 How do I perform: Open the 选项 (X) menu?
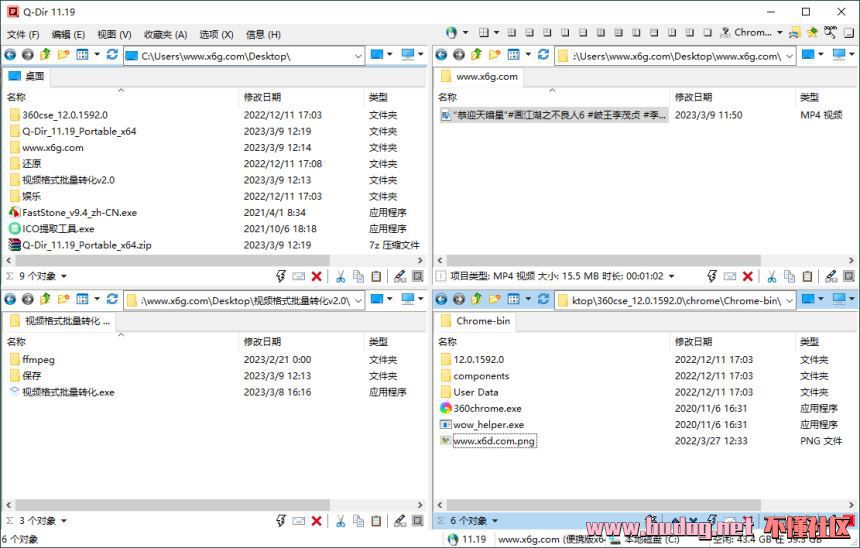click(x=216, y=35)
